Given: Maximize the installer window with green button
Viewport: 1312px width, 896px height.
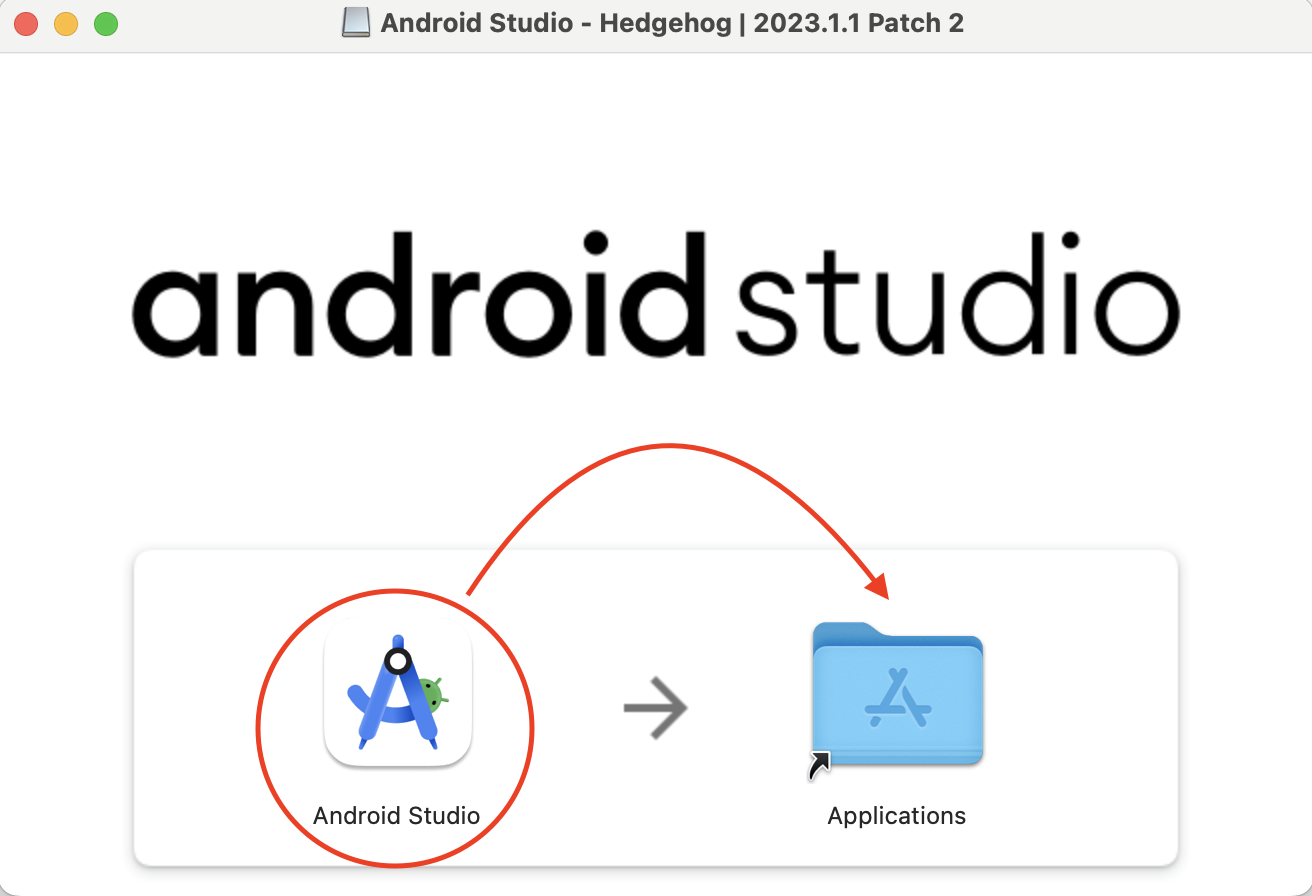Looking at the screenshot, I should [x=106, y=24].
